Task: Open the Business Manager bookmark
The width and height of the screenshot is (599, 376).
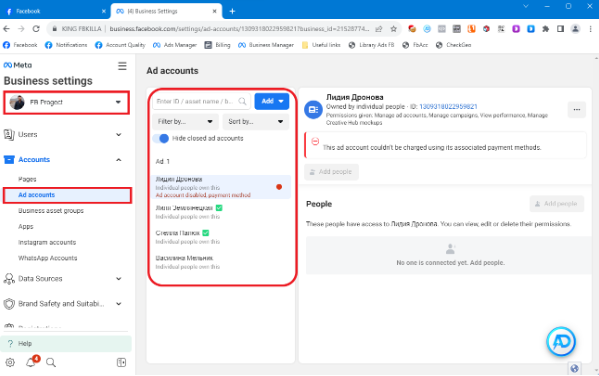Action: [266, 45]
